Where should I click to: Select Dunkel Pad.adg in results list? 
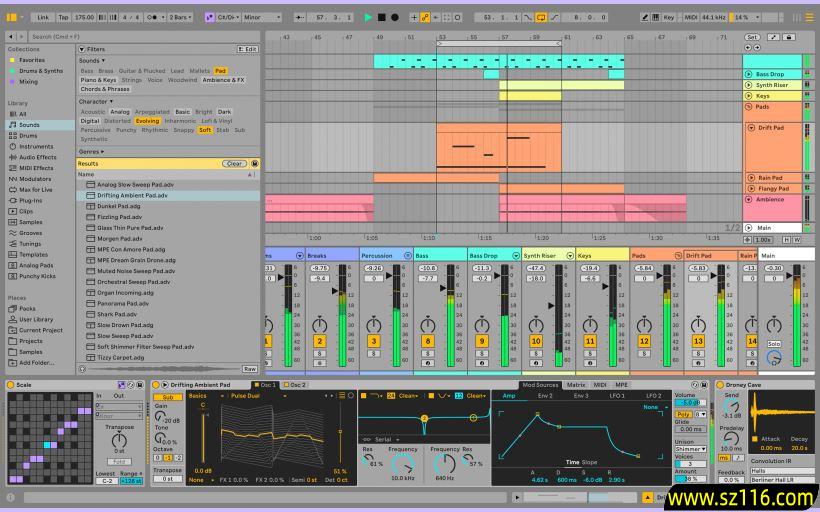[x=119, y=206]
